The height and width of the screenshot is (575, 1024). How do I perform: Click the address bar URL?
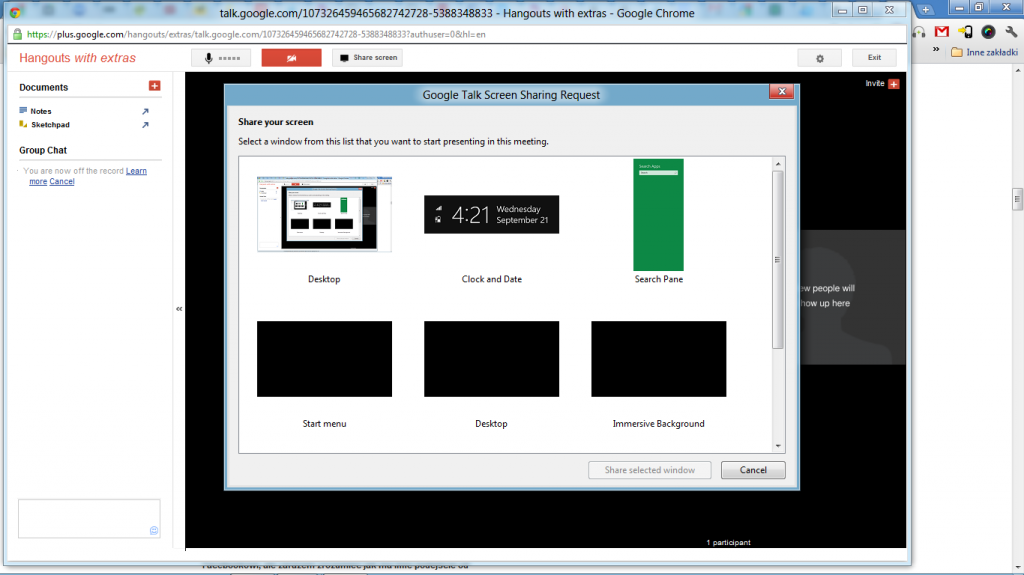tap(256, 35)
